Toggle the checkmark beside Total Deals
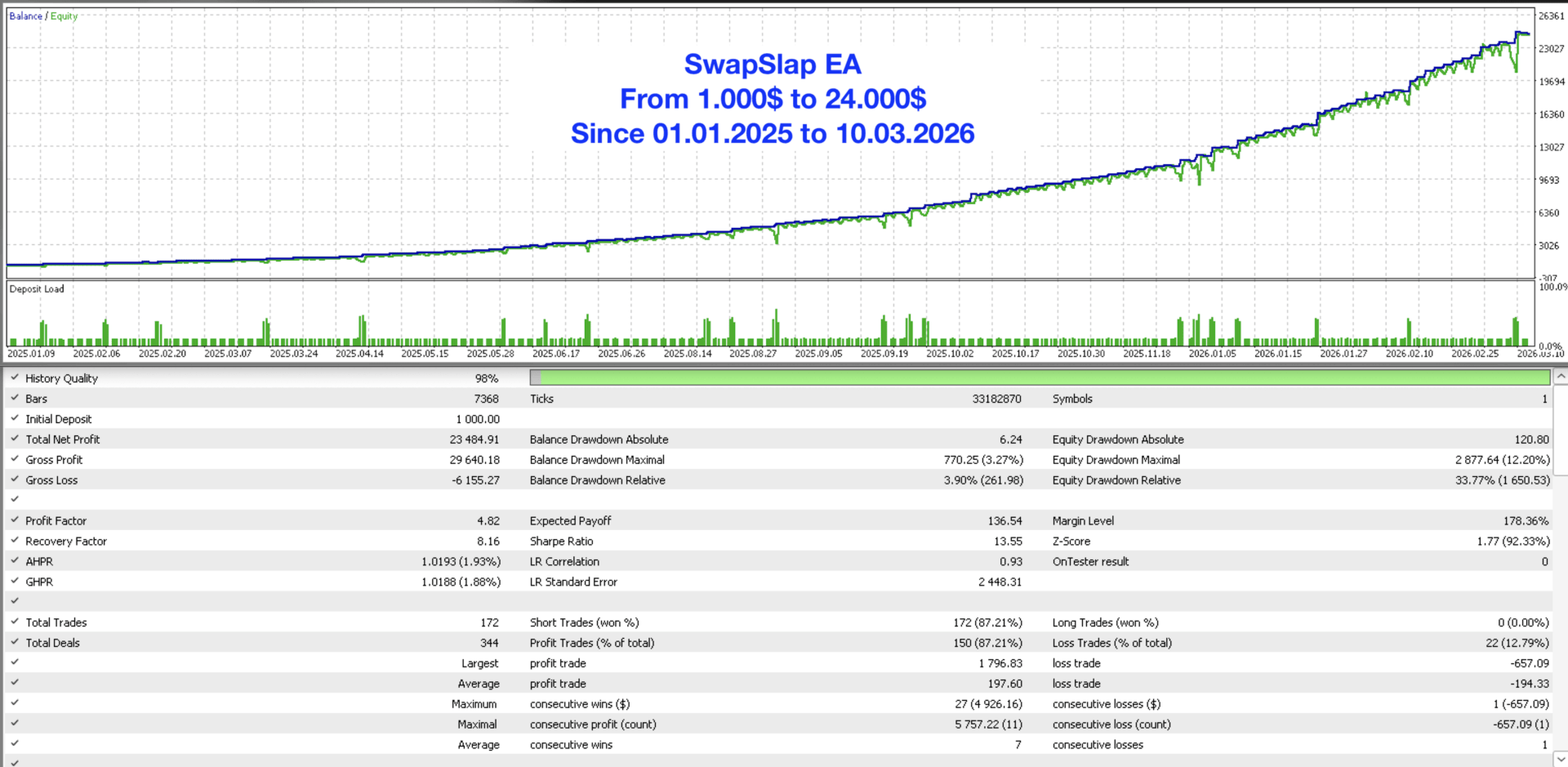This screenshot has width=1568, height=767. [x=15, y=642]
